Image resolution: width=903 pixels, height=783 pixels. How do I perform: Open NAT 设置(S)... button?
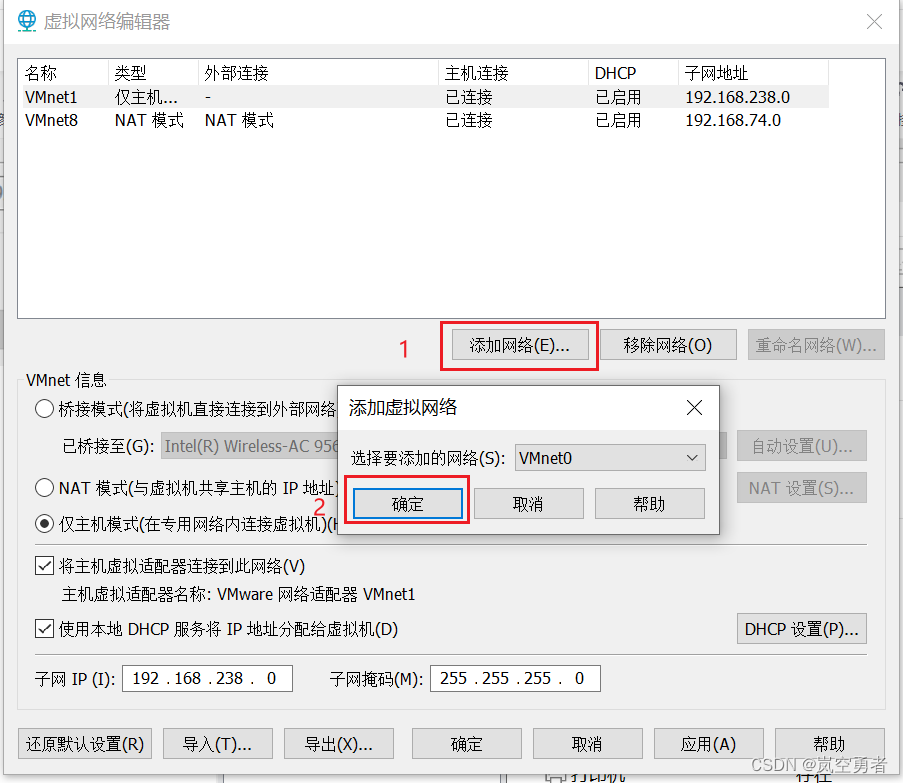click(x=802, y=488)
